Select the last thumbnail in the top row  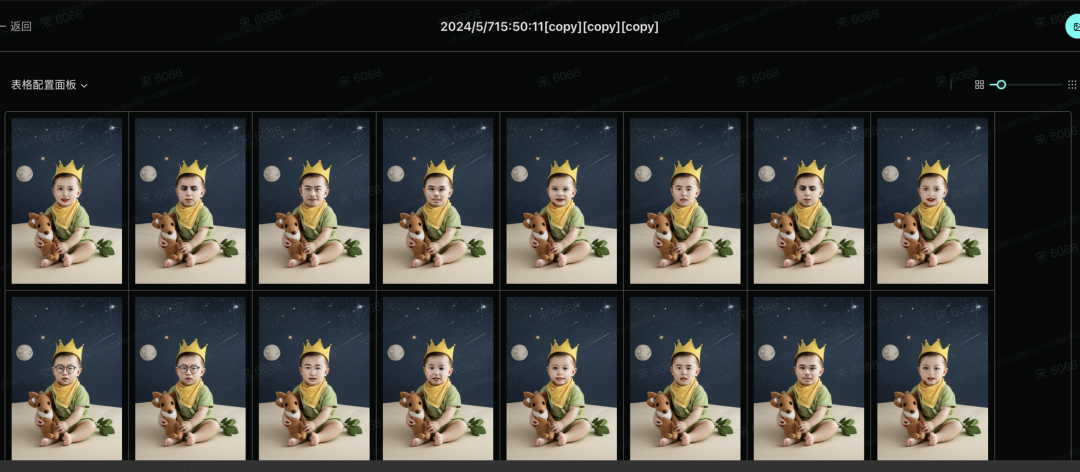933,201
